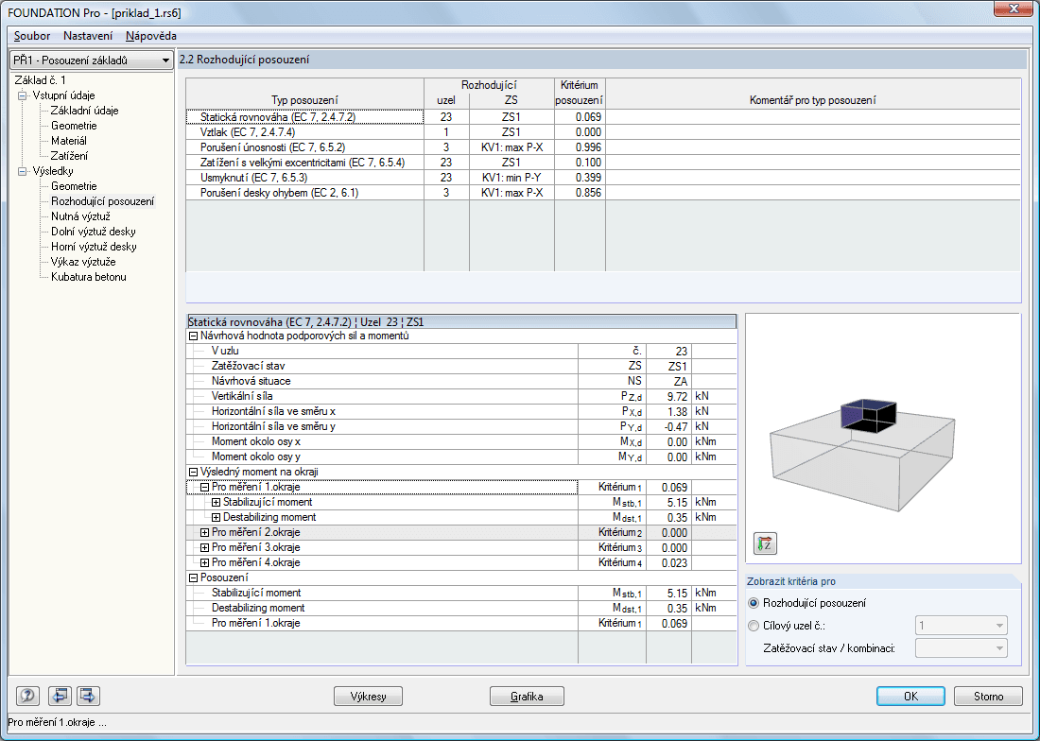
Task: Expand Destabilizing moment under 1.okraje
Action: point(216,517)
